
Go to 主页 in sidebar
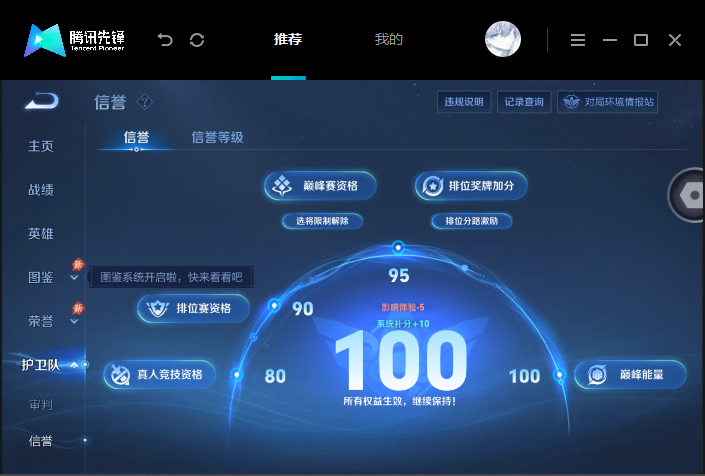[x=41, y=146]
